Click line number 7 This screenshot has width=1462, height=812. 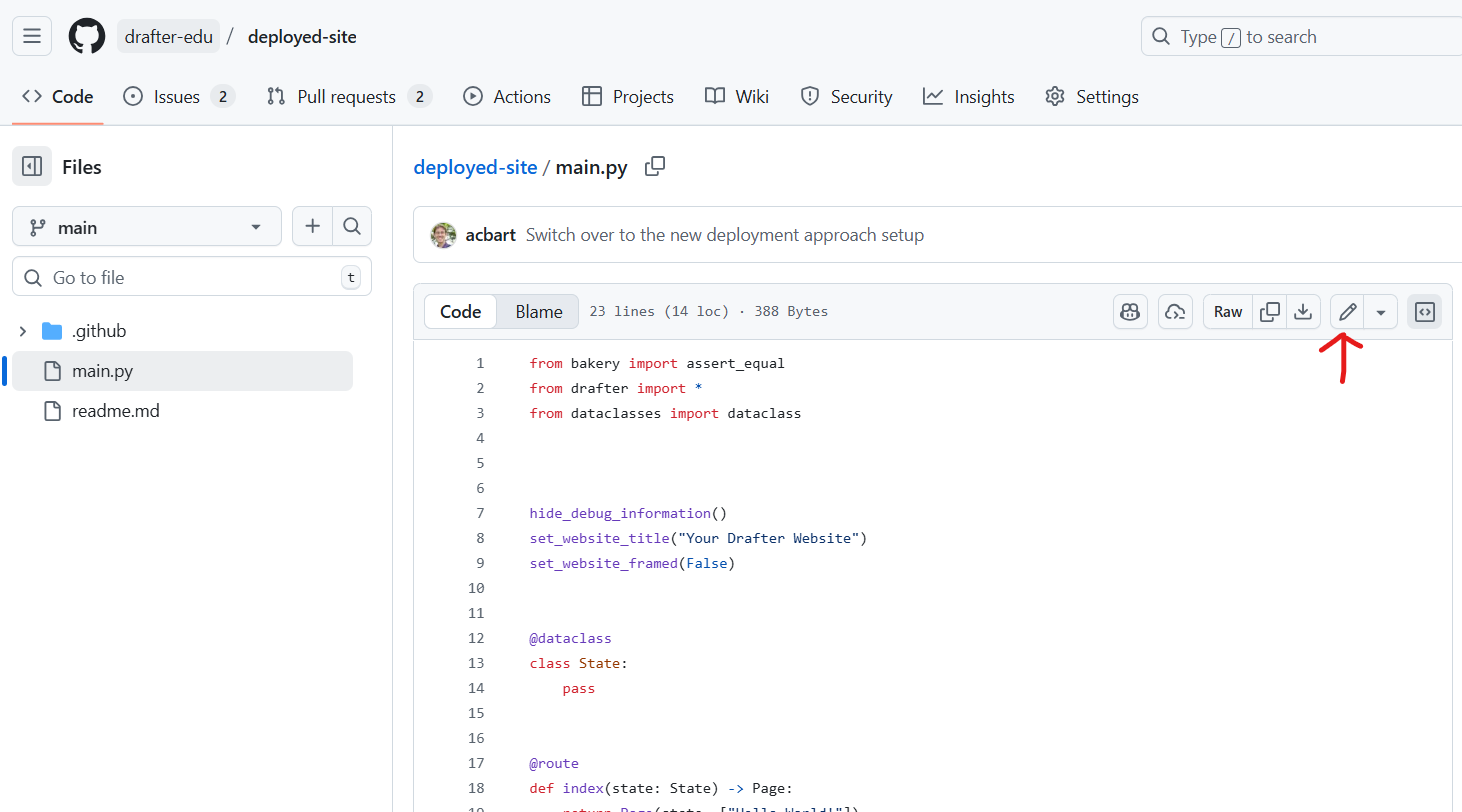pos(480,513)
